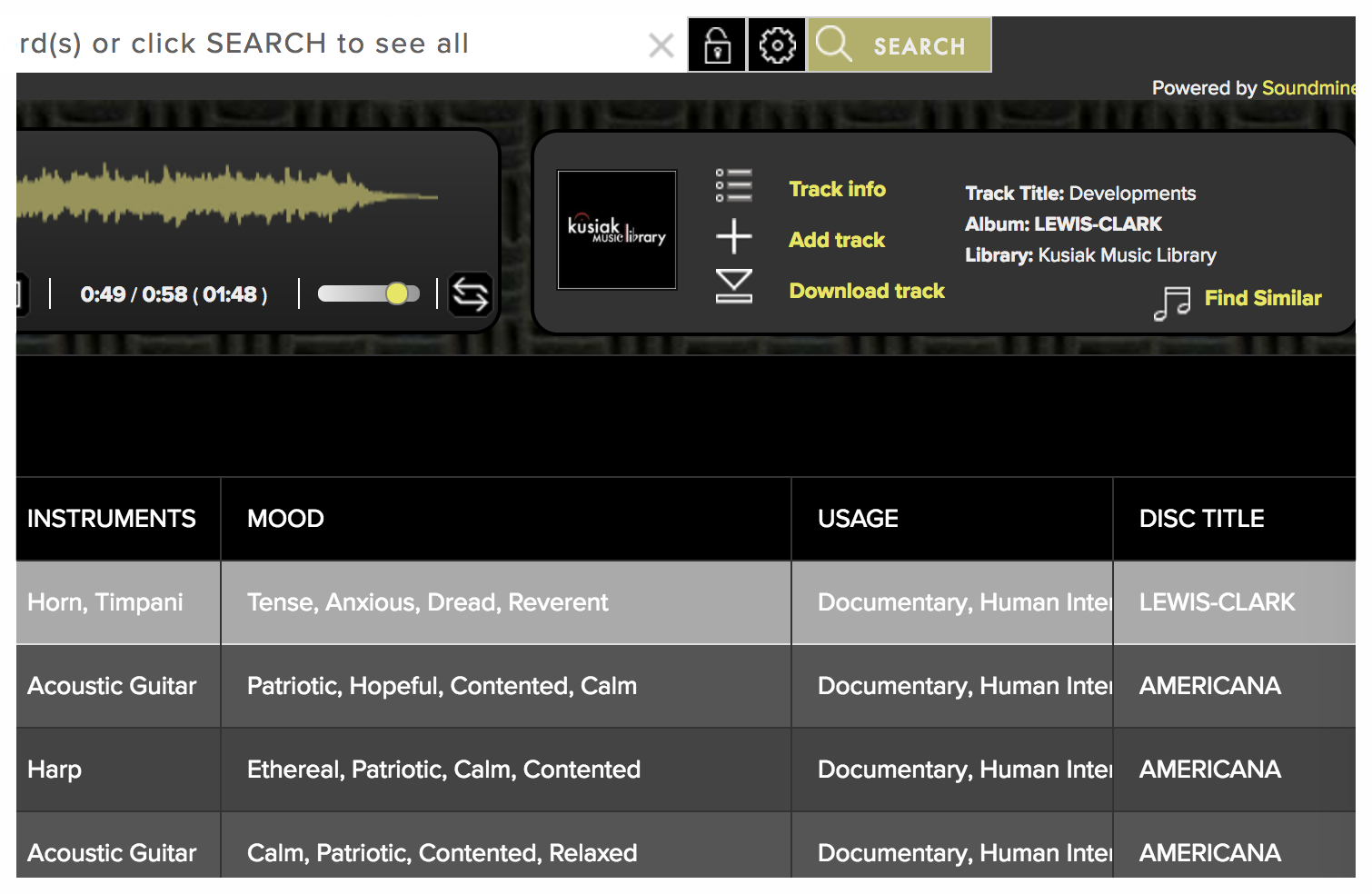
Task: Open the Find Similar link
Action: click(x=1263, y=298)
